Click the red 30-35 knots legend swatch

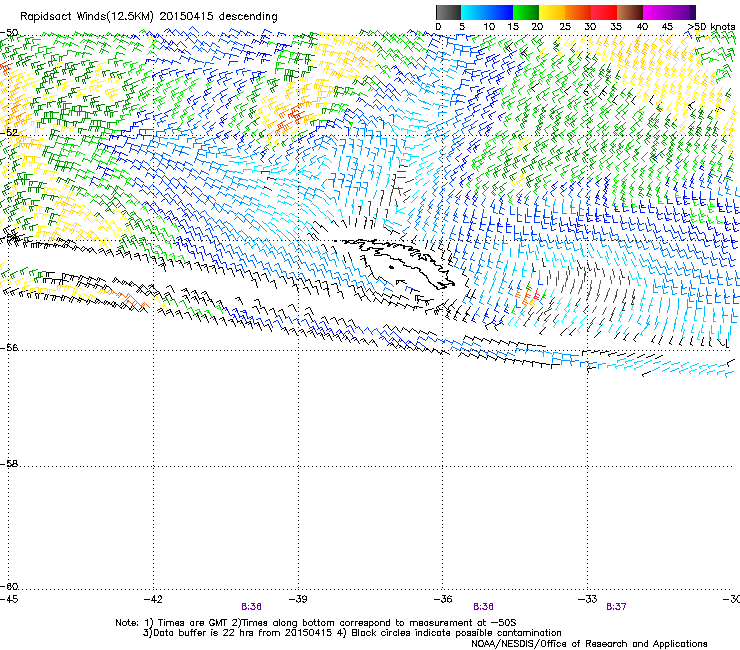(x=604, y=12)
